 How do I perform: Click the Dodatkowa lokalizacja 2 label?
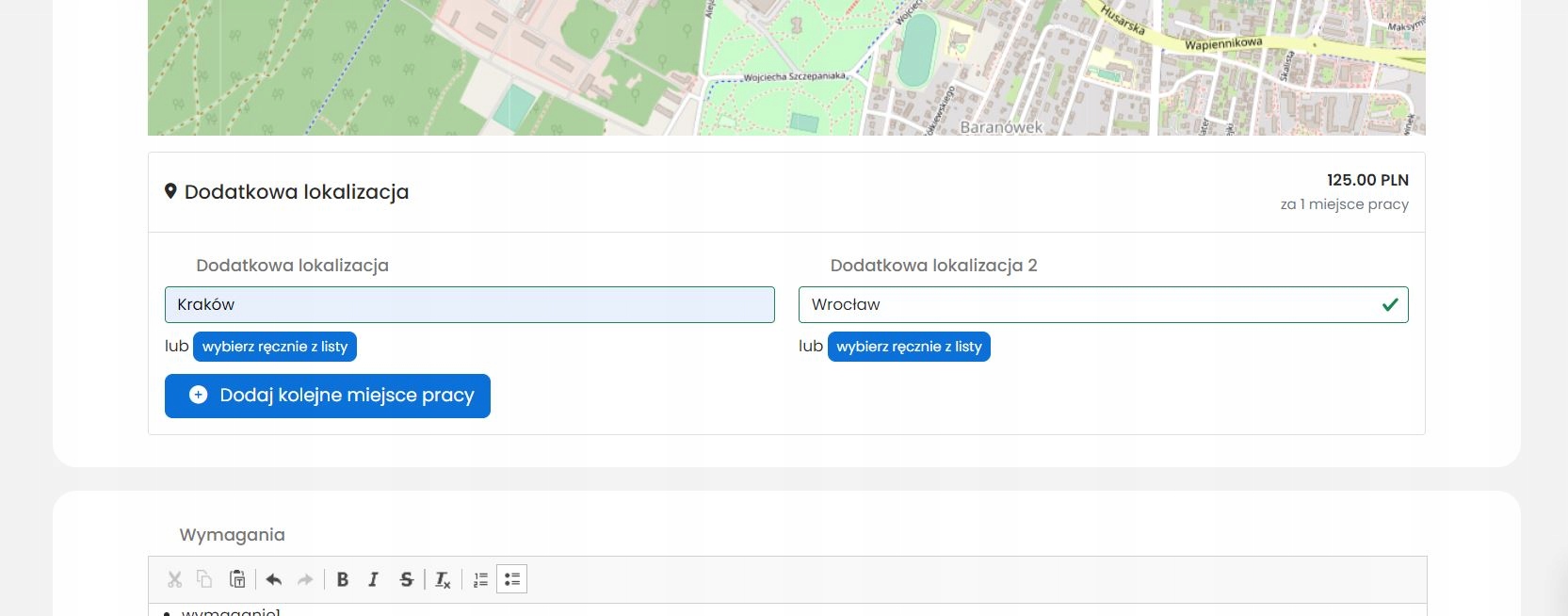(x=934, y=266)
